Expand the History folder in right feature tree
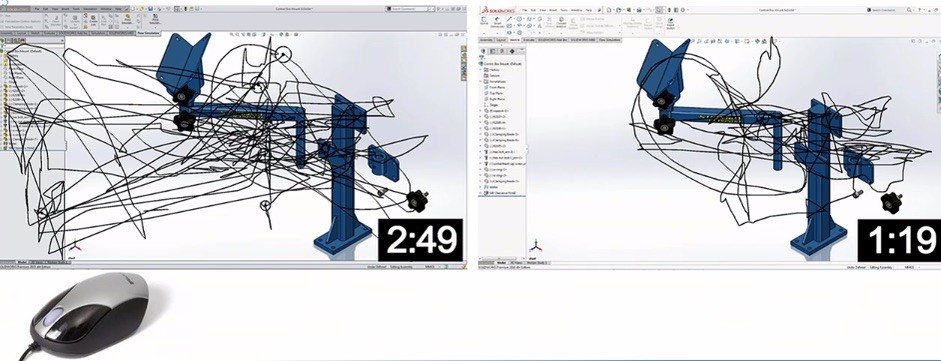Viewport: 941px width, 361px height. pos(480,70)
